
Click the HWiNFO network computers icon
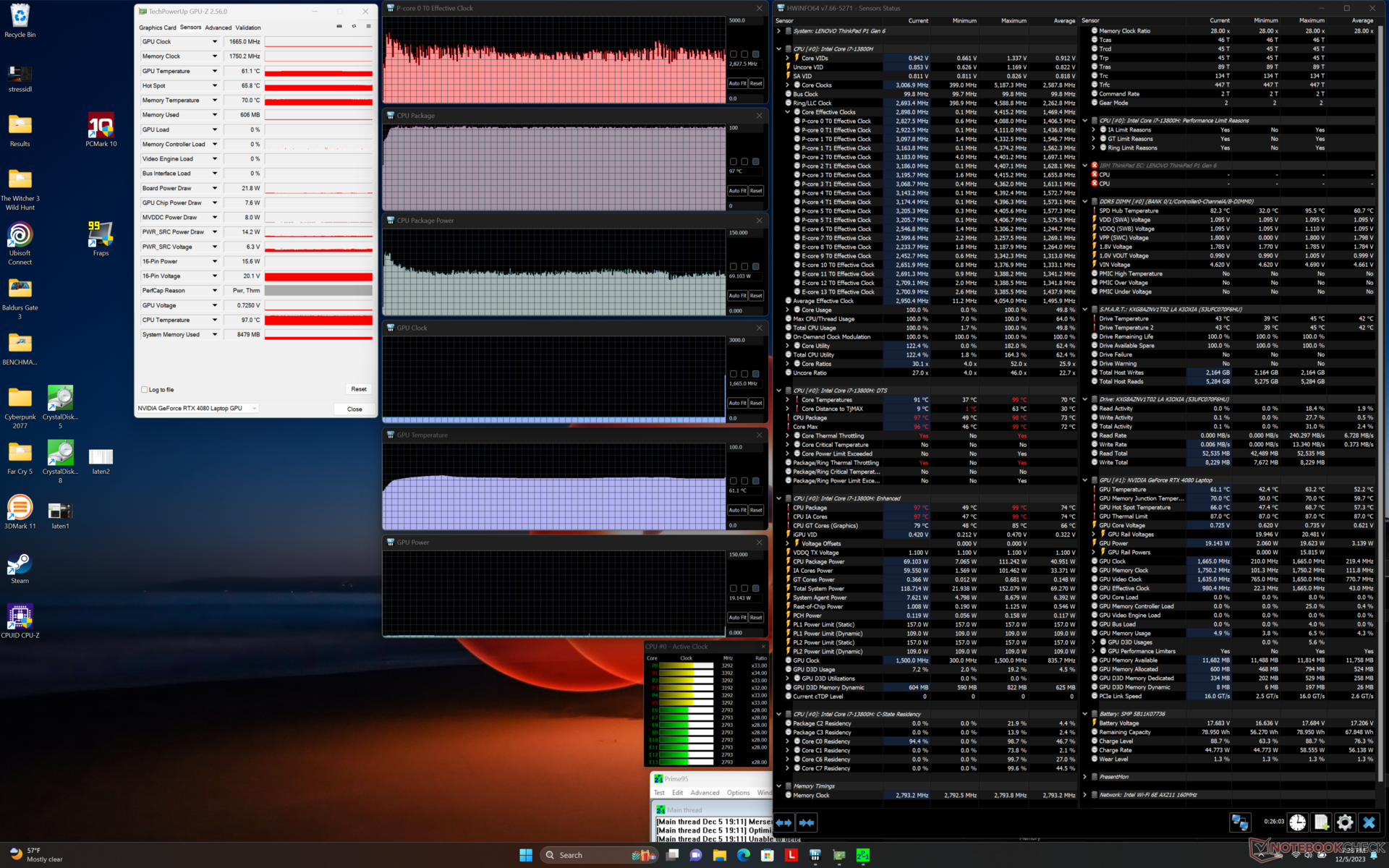[1239, 822]
